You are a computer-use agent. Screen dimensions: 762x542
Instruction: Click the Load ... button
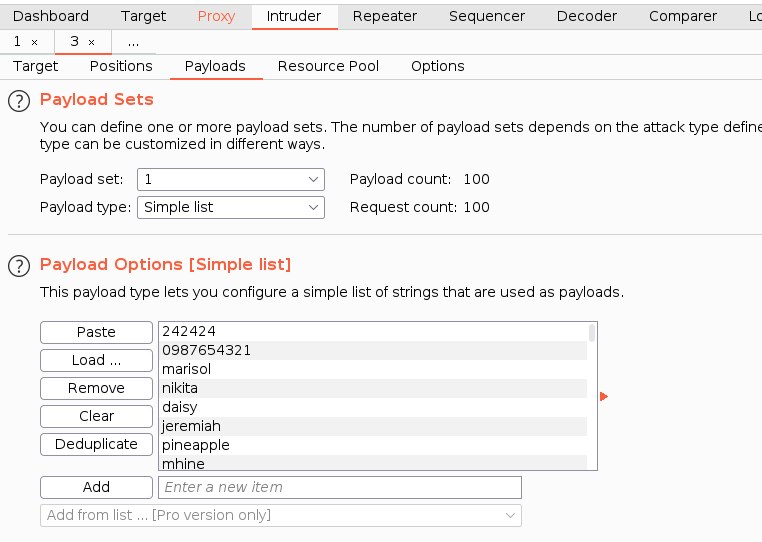(96, 360)
